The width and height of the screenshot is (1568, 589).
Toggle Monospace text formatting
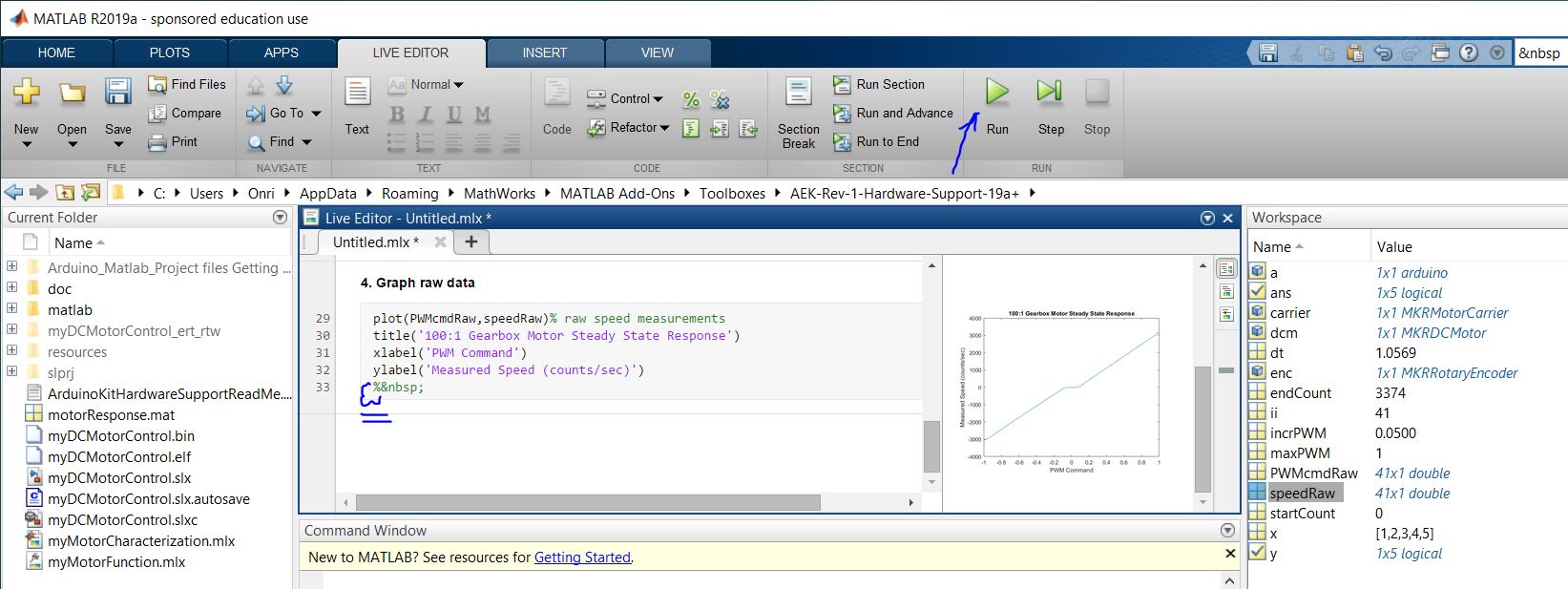tap(483, 115)
